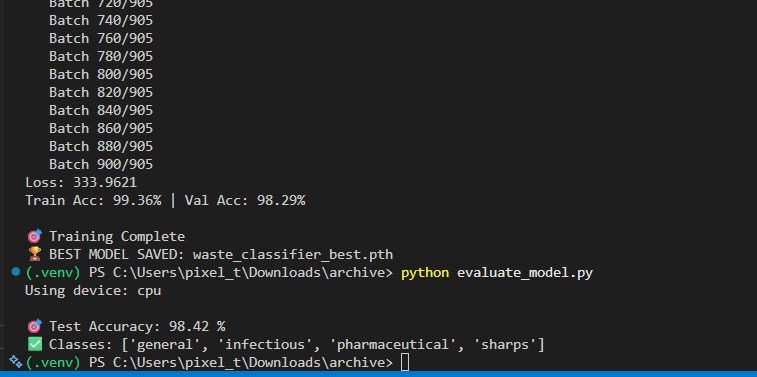Viewport: 757px width, 377px height.
Task: Click the Val Acc 98.29% text
Action: pos(245,200)
